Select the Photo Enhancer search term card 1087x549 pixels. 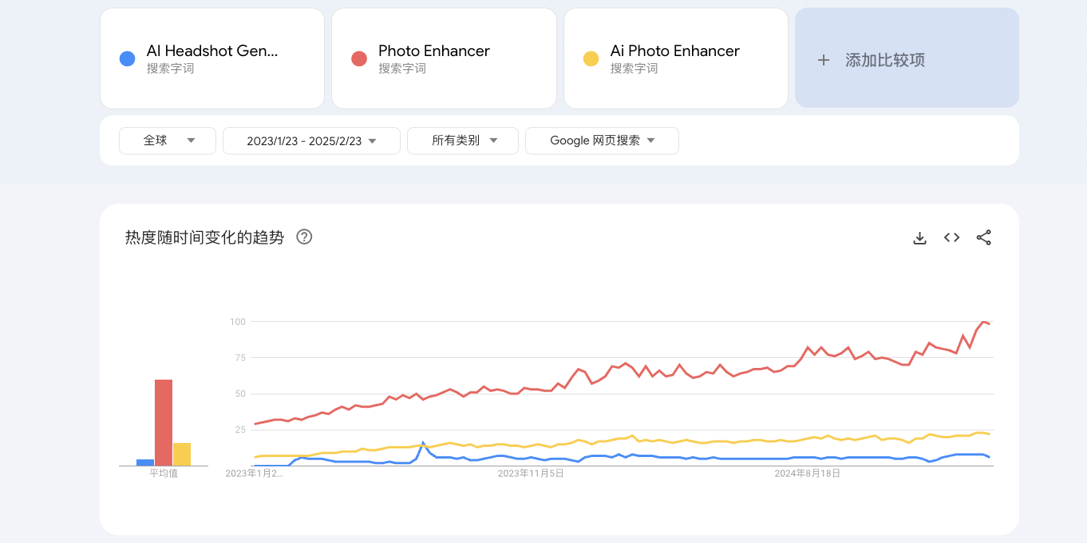444,58
